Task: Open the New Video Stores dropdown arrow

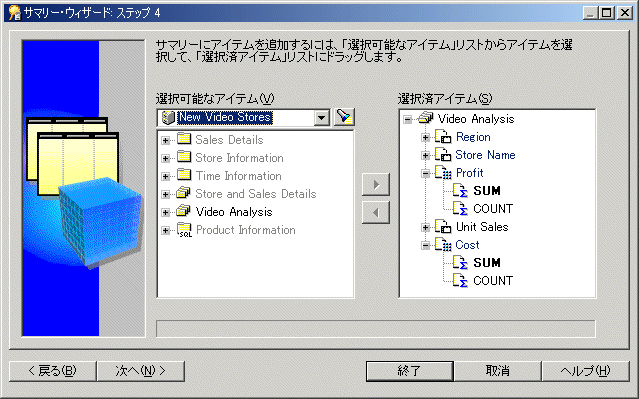Action: coord(322,118)
